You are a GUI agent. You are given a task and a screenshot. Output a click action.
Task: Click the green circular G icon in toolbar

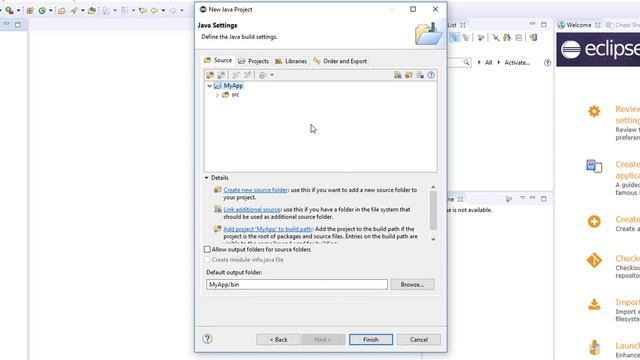pyautogui.click(x=42, y=11)
